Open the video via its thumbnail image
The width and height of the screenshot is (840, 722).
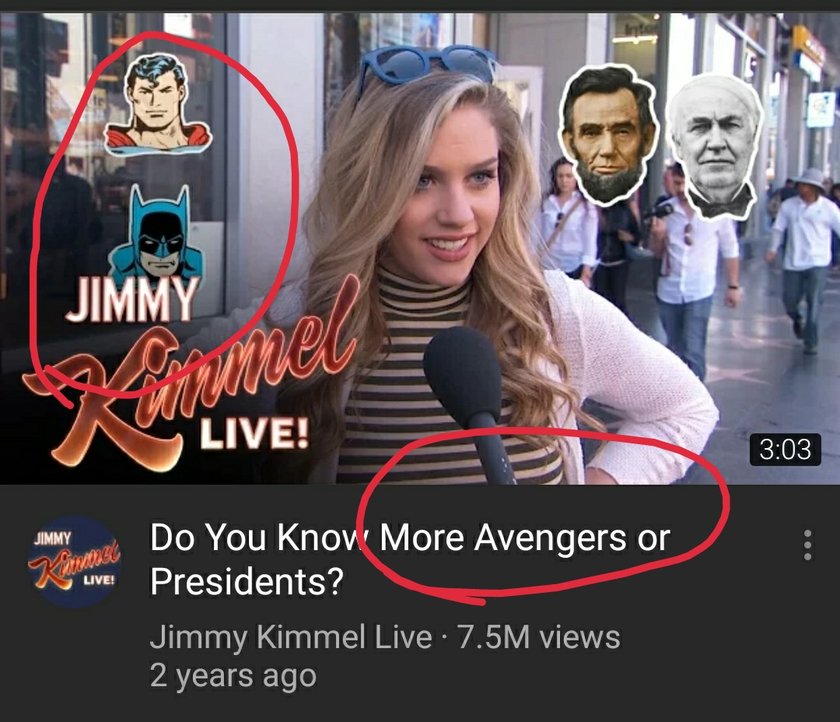(420, 248)
